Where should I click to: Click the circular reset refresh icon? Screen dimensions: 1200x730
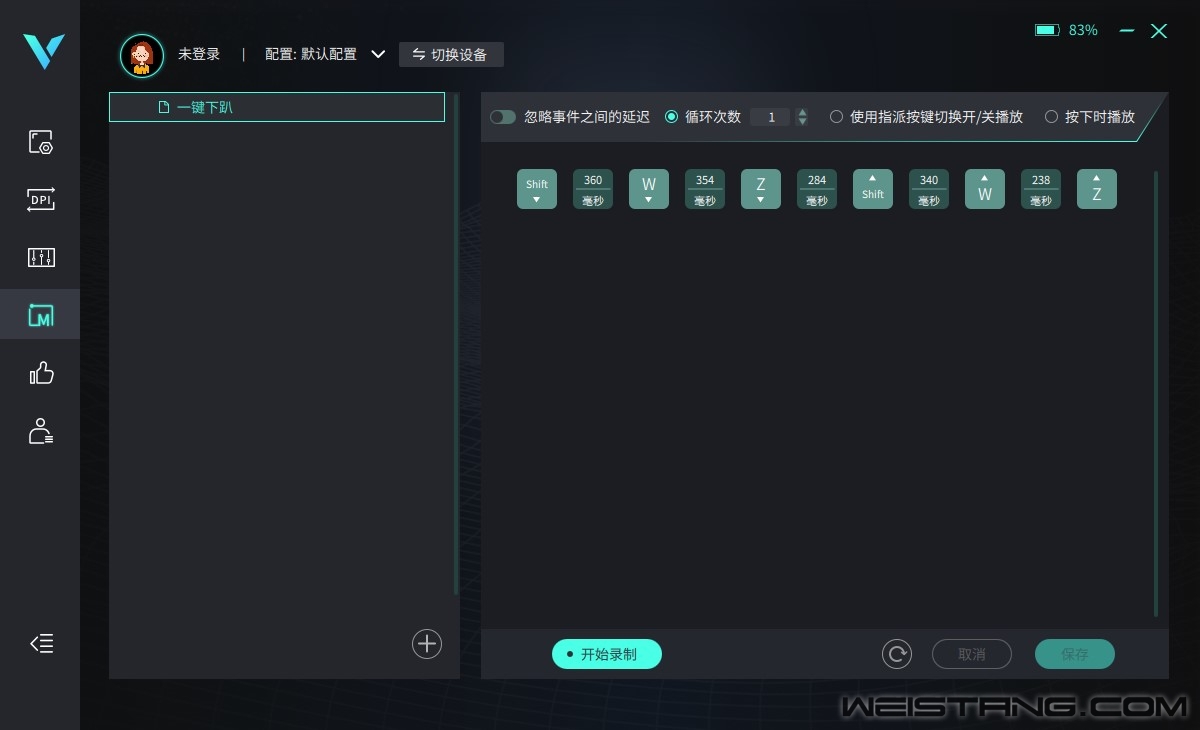(896, 654)
